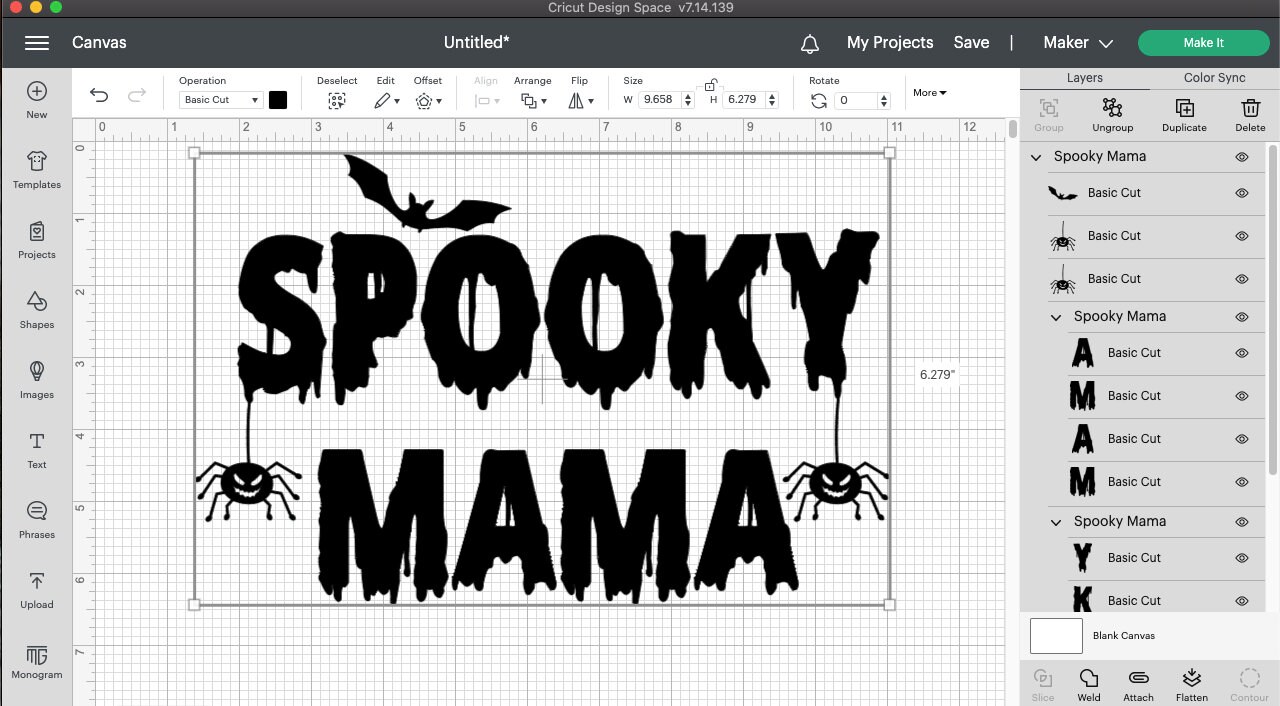Screen dimensions: 1280x706
Task: Click the Undo arrow
Action: click(98, 94)
